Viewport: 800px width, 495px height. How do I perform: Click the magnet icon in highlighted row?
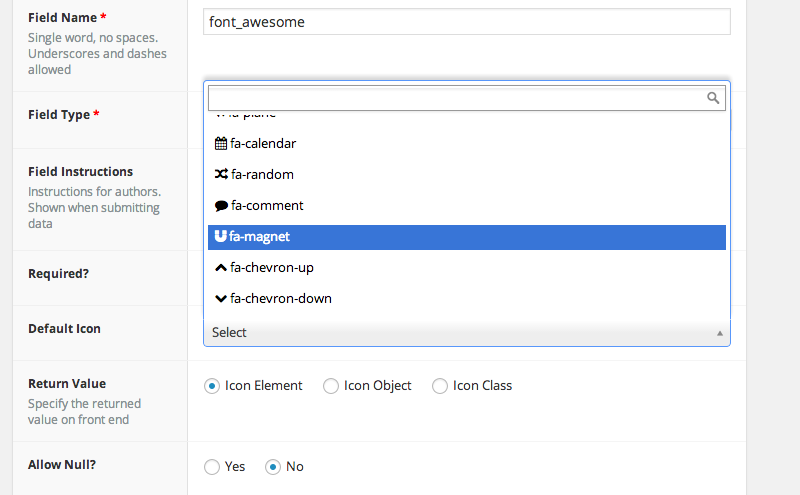click(x=221, y=237)
